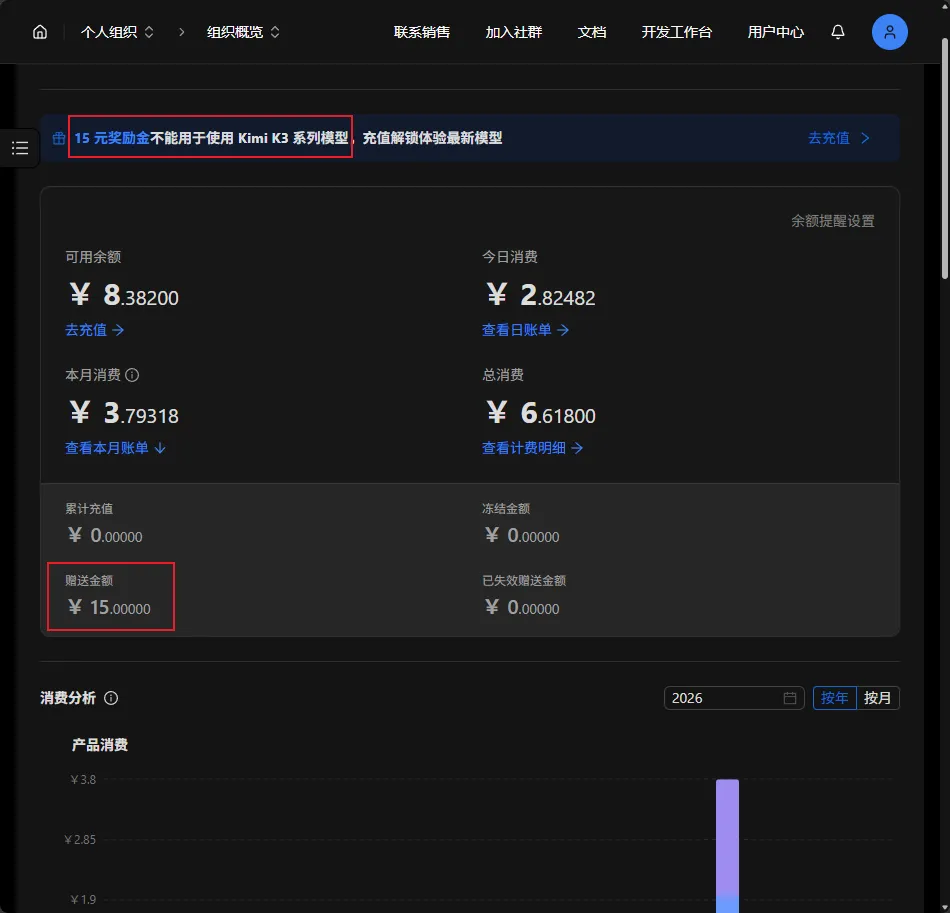Click the 总消费 label
The image size is (950, 913).
[503, 375]
